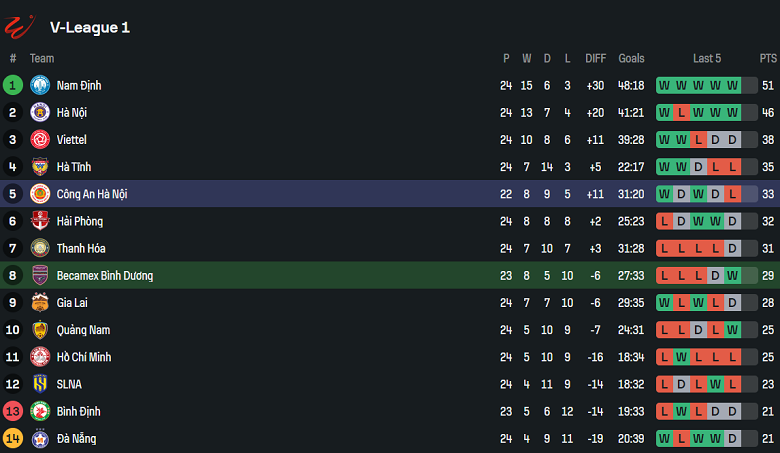The image size is (780, 453).
Task: Click Viettel team crest icon
Action: [x=40, y=140]
